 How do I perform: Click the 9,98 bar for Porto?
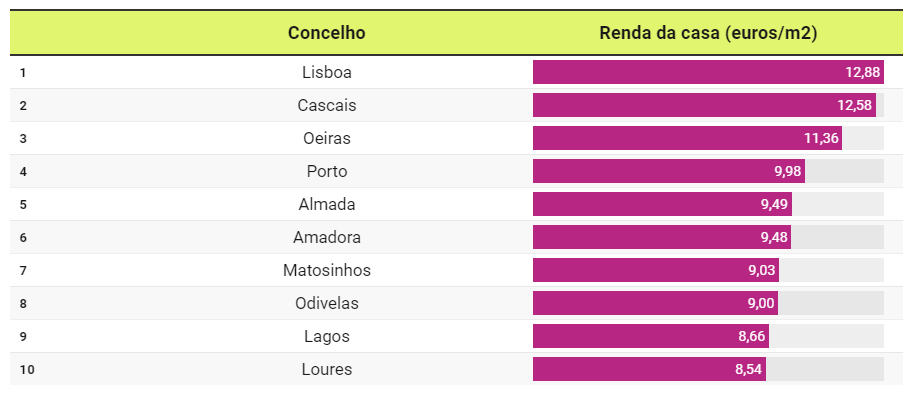[668, 172]
